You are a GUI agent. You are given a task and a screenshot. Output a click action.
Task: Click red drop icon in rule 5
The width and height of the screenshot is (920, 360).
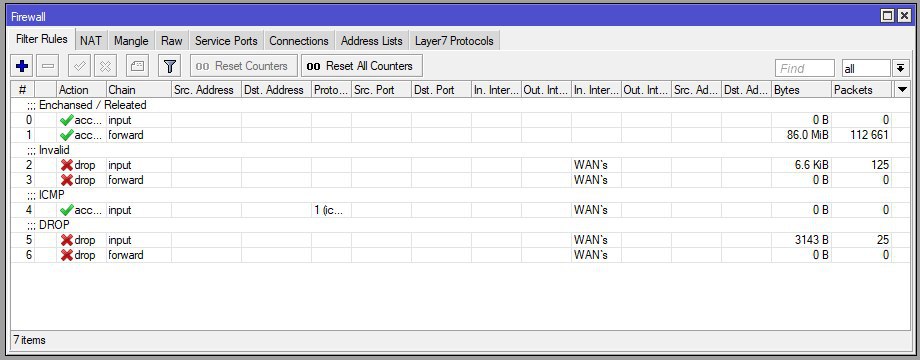(x=67, y=240)
